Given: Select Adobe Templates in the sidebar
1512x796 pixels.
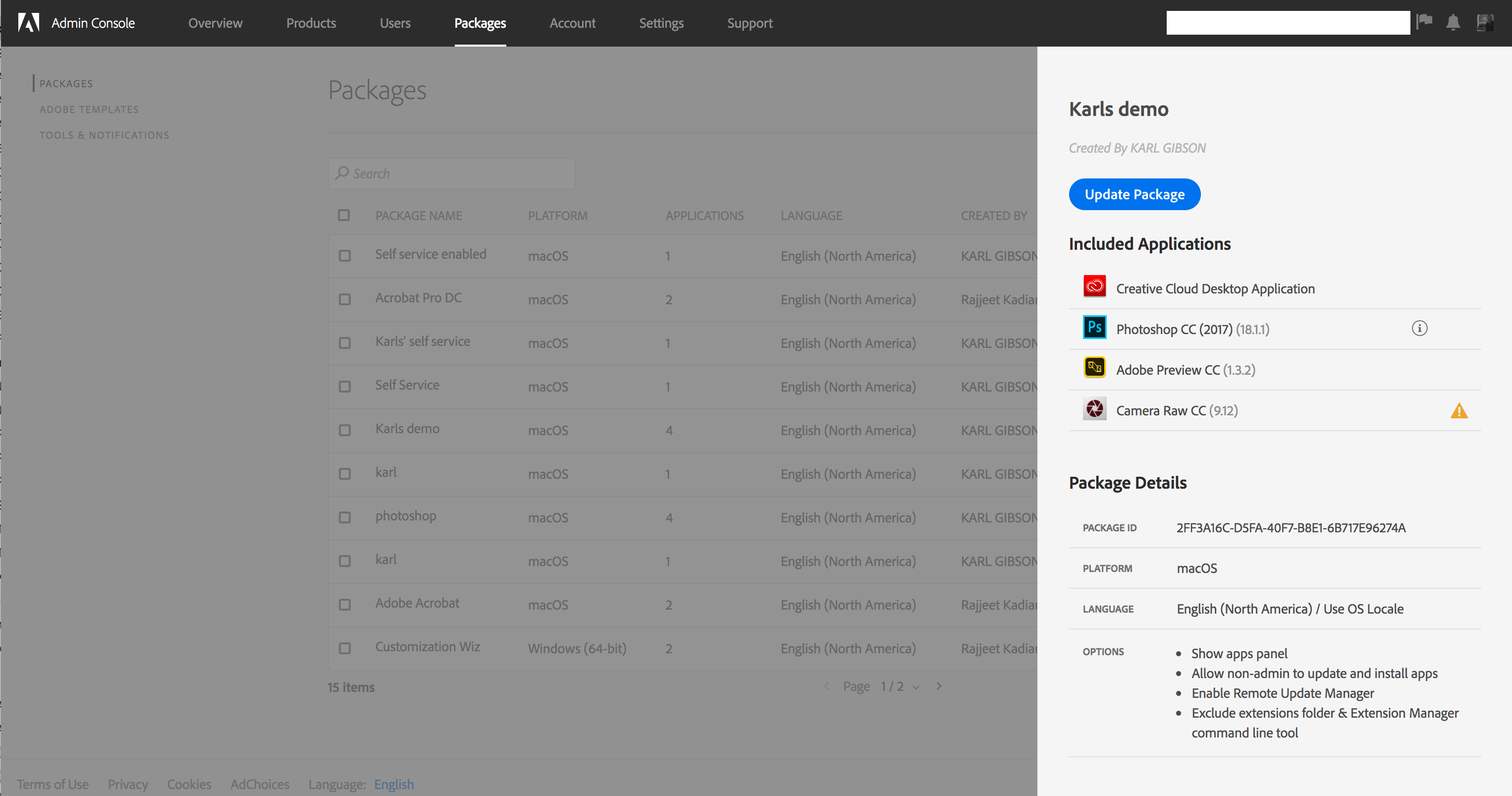Looking at the screenshot, I should pyautogui.click(x=89, y=109).
